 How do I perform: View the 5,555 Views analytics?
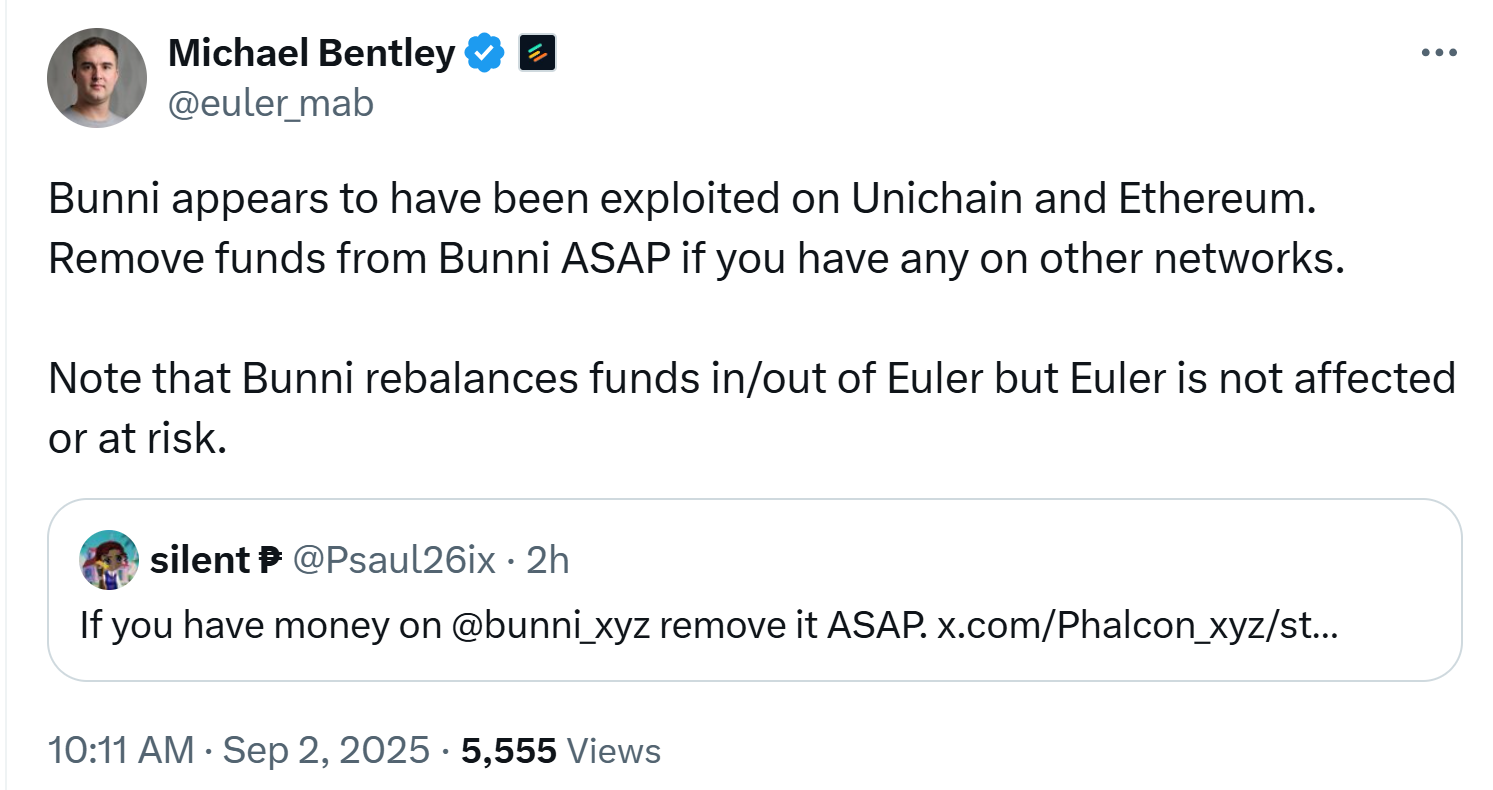coord(511,749)
